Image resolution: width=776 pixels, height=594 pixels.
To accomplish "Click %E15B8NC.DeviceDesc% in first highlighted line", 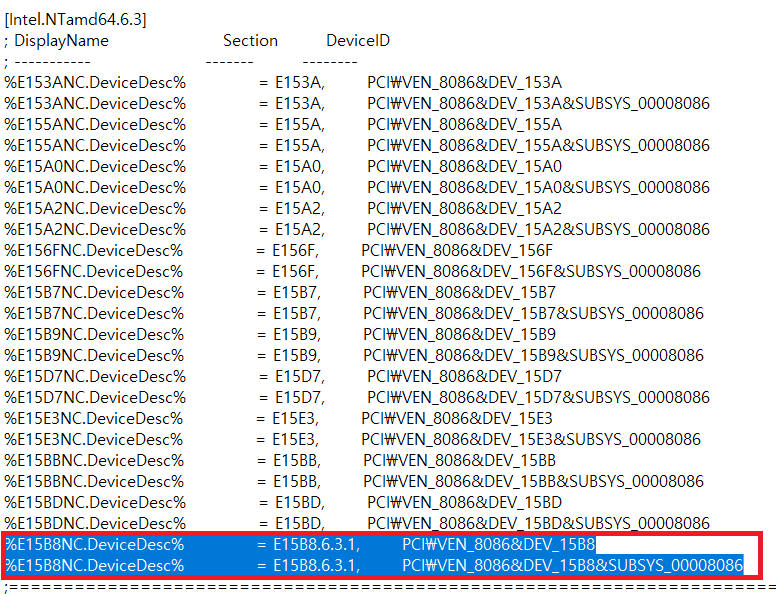I will tap(95, 545).
